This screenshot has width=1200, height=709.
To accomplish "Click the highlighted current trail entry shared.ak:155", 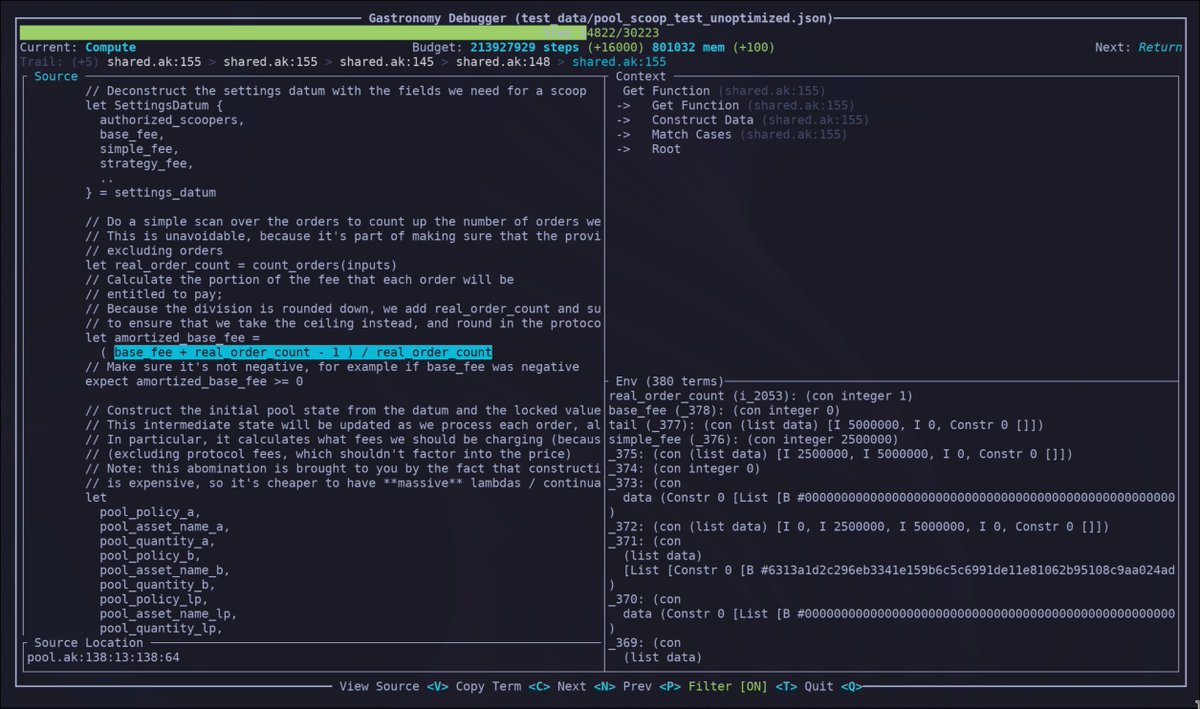I will click(x=619, y=62).
